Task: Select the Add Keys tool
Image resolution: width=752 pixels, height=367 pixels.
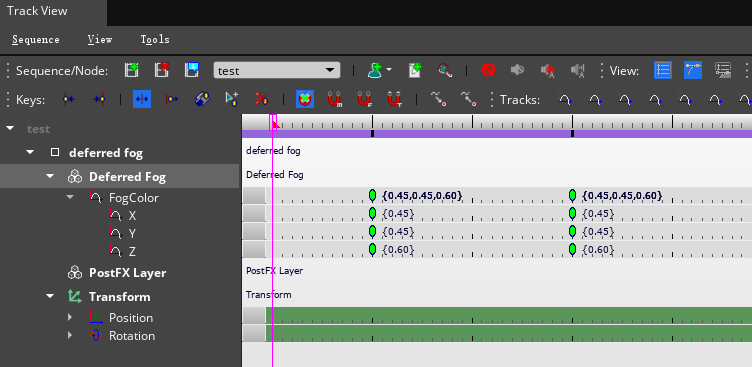Action: [x=232, y=99]
